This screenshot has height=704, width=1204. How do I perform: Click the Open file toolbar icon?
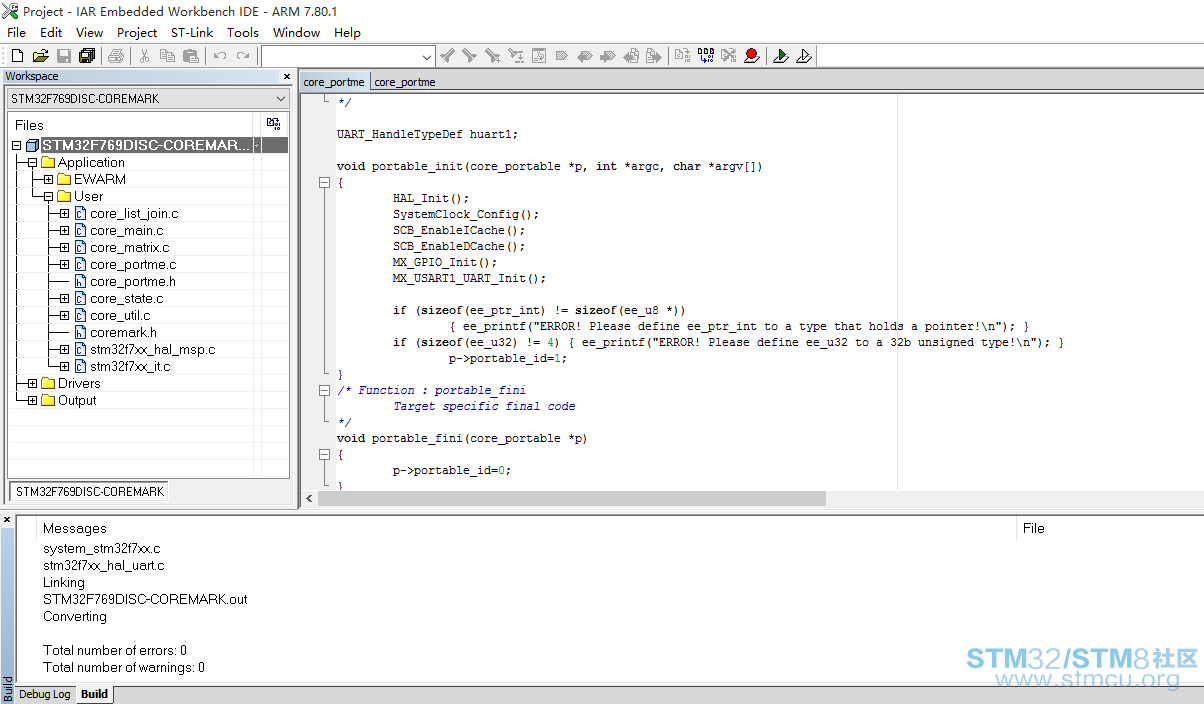[x=40, y=56]
